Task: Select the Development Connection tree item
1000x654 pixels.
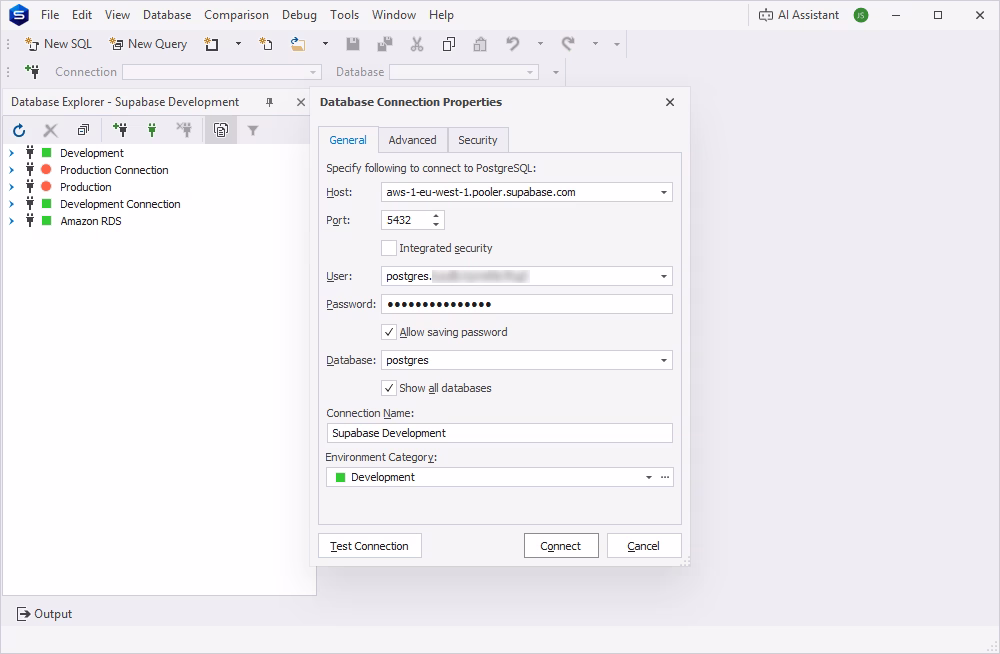Action: point(120,204)
